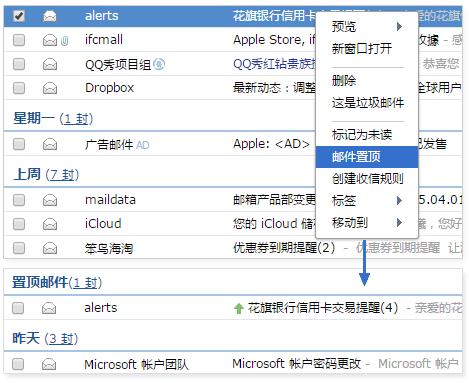Click the envelope icon on pinned alerts row

pyautogui.click(x=49, y=308)
